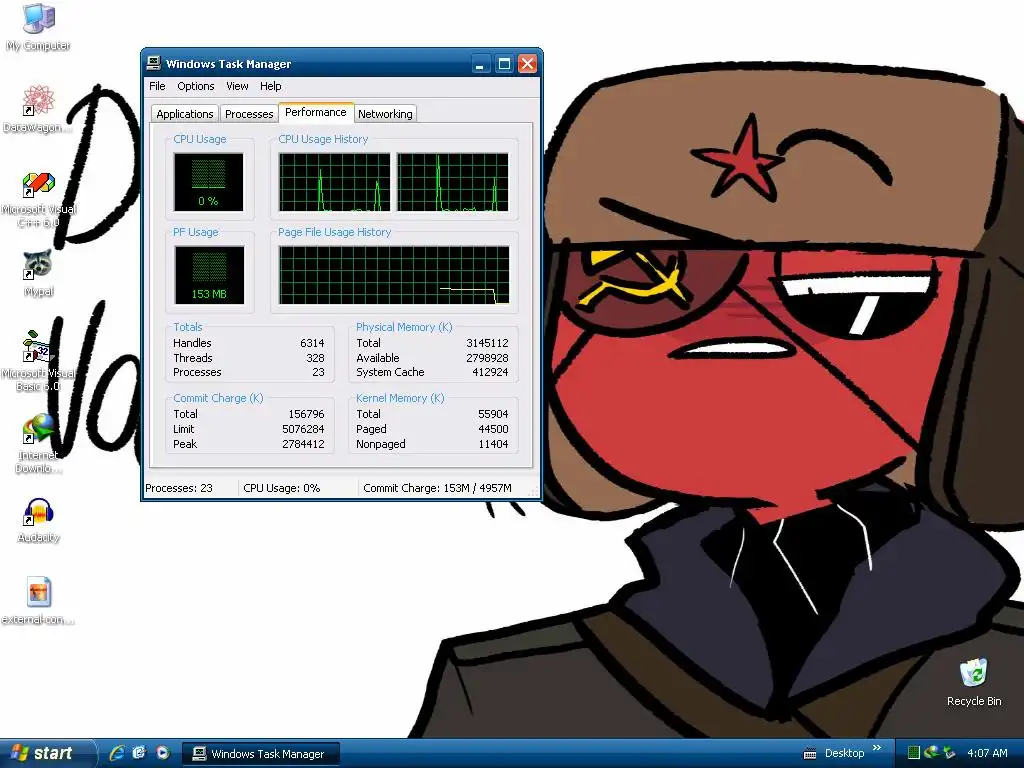Expand the Desktop toolbar chevron

[x=877, y=748]
